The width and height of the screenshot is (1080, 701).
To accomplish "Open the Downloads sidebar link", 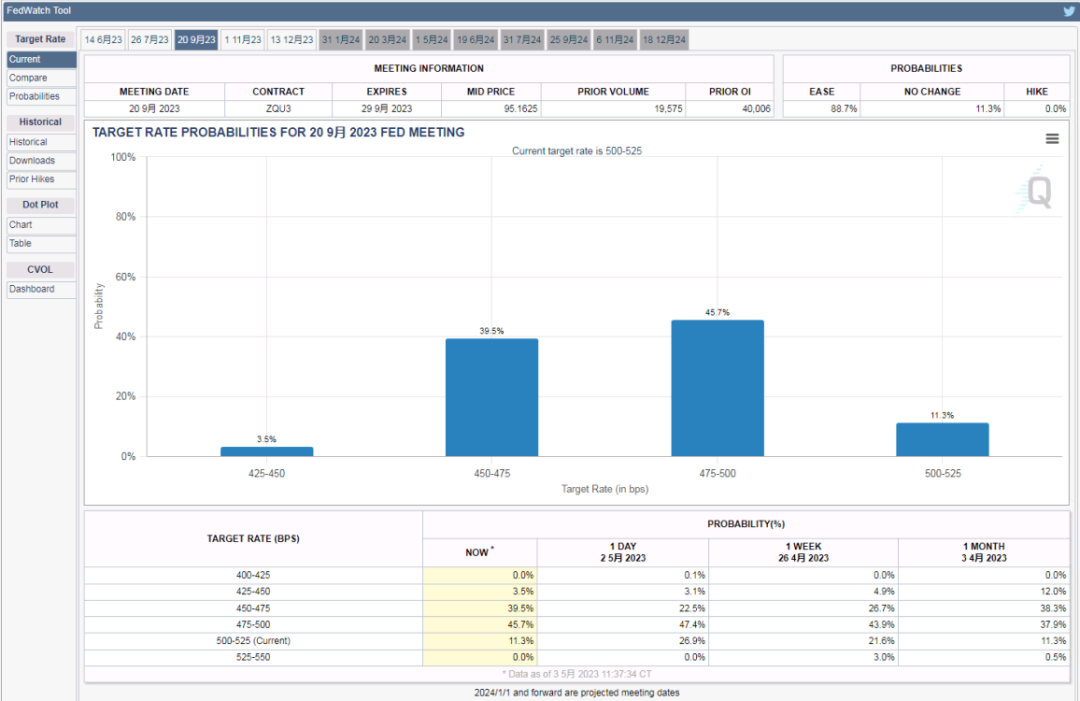I will [41, 160].
